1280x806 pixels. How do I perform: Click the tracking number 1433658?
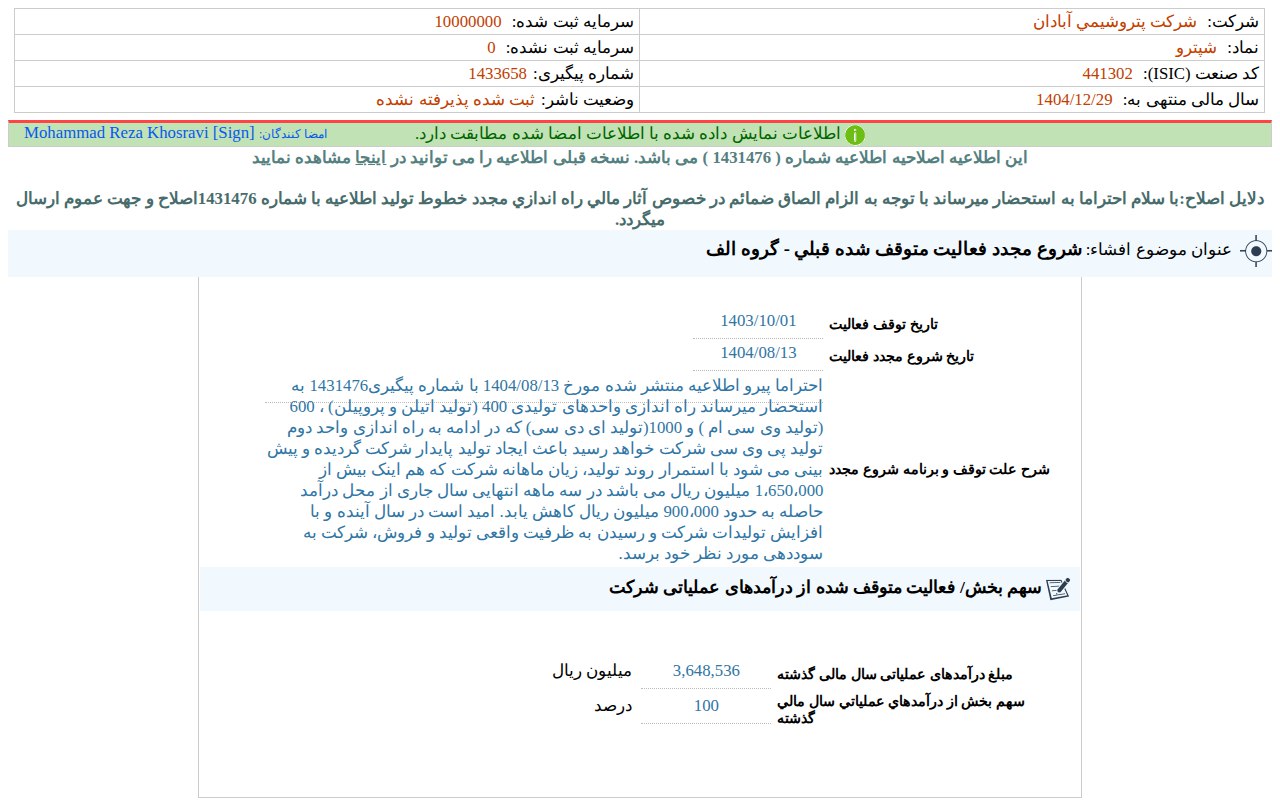pyautogui.click(x=497, y=73)
